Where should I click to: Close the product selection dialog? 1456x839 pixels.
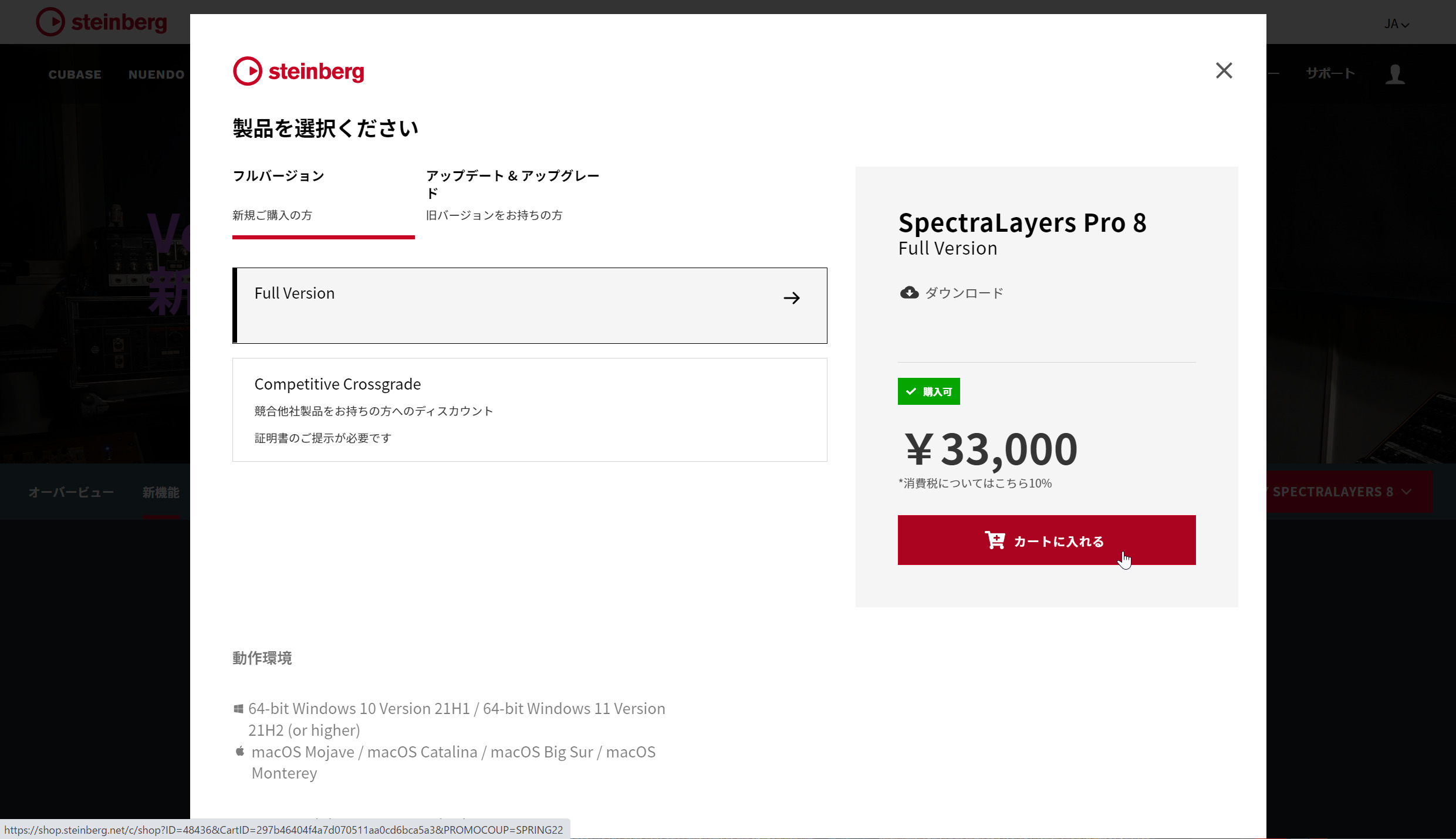pos(1224,70)
